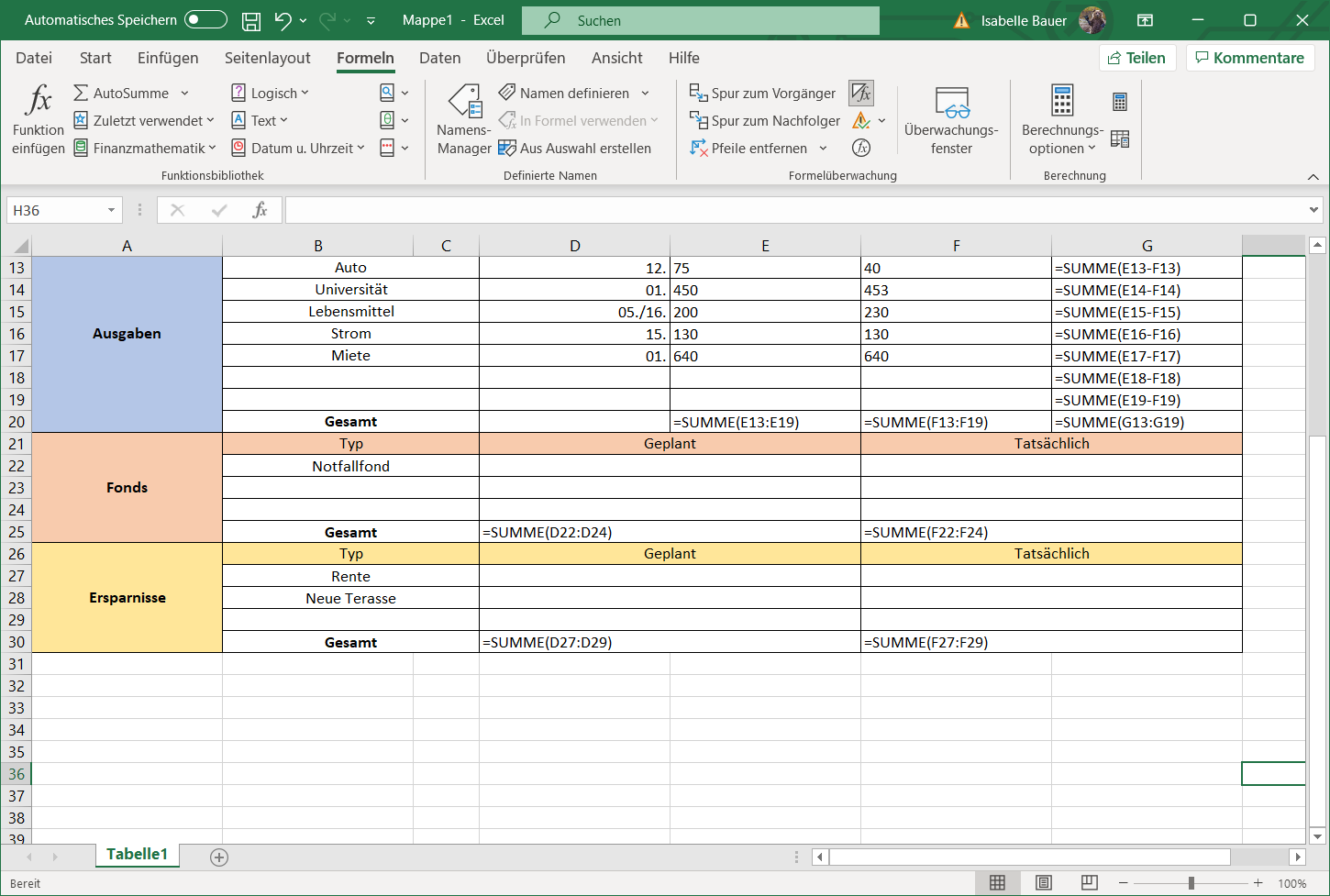The image size is (1330, 896).
Task: Click the Kommentare button
Action: (x=1250, y=58)
